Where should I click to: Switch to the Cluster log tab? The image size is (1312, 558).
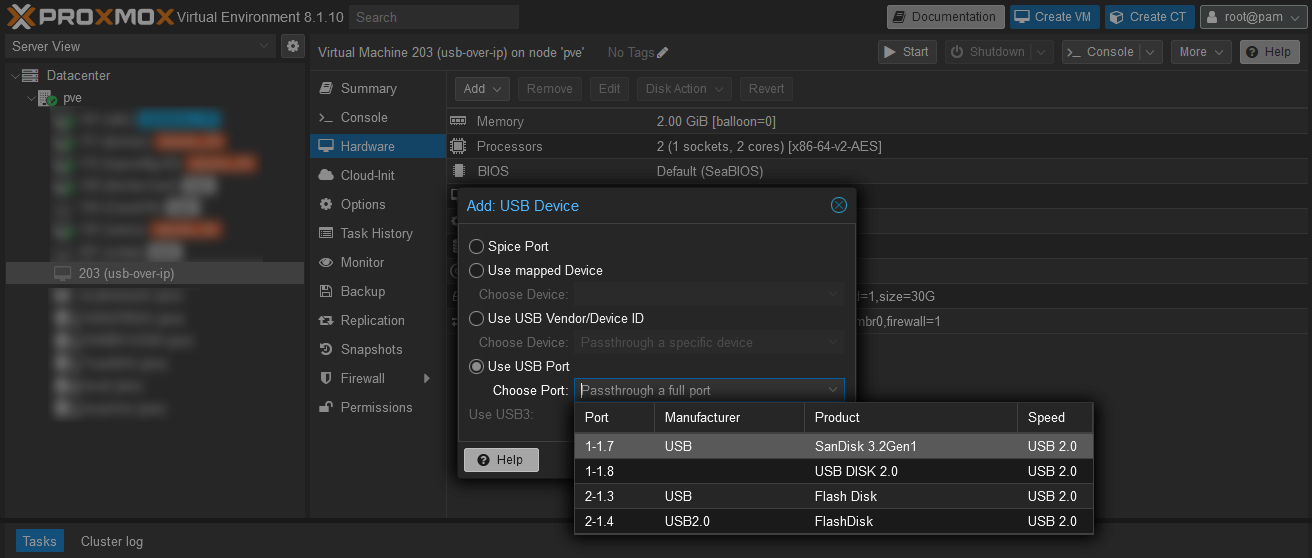tap(112, 541)
